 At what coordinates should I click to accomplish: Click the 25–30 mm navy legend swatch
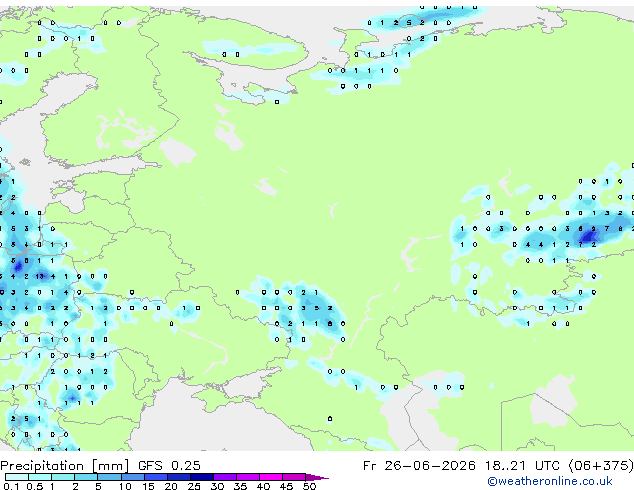[201, 477]
